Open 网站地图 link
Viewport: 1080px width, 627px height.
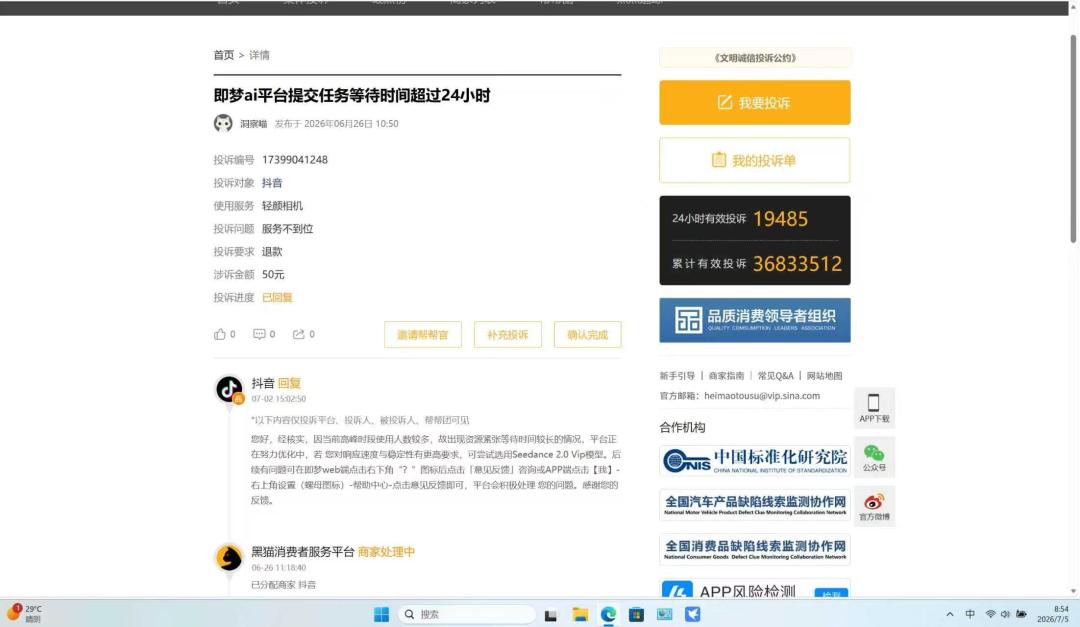[x=824, y=376]
